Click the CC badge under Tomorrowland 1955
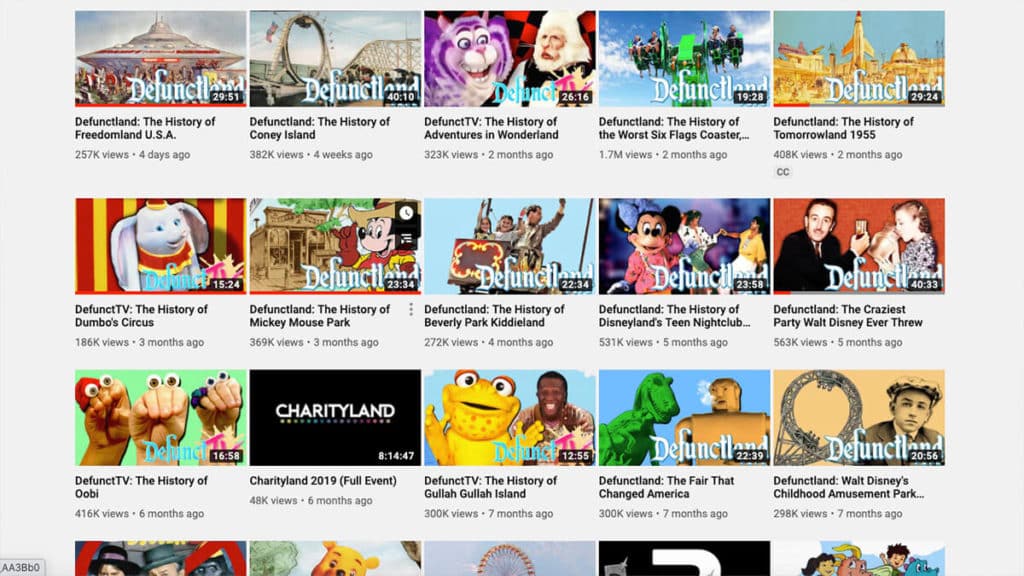The image size is (1024, 576). click(x=783, y=172)
